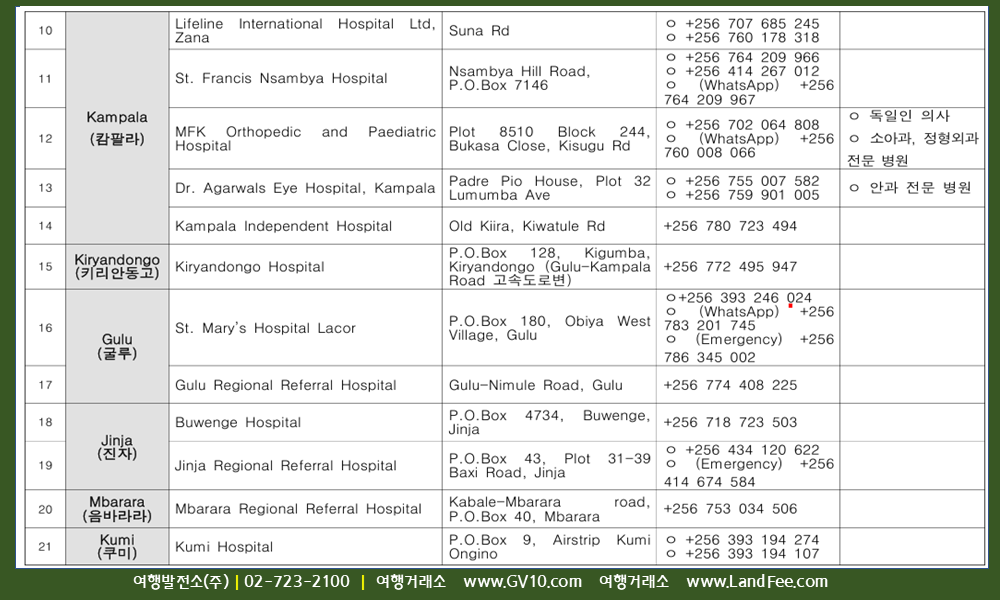Click the Kampala (캄팔라) region cell
This screenshot has width=1000, height=600.
(117, 128)
